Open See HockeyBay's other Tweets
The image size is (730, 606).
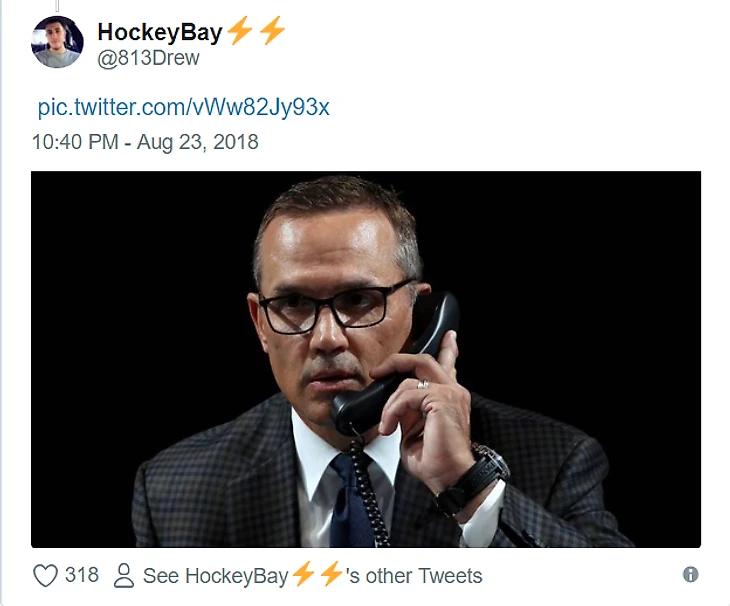[312, 576]
